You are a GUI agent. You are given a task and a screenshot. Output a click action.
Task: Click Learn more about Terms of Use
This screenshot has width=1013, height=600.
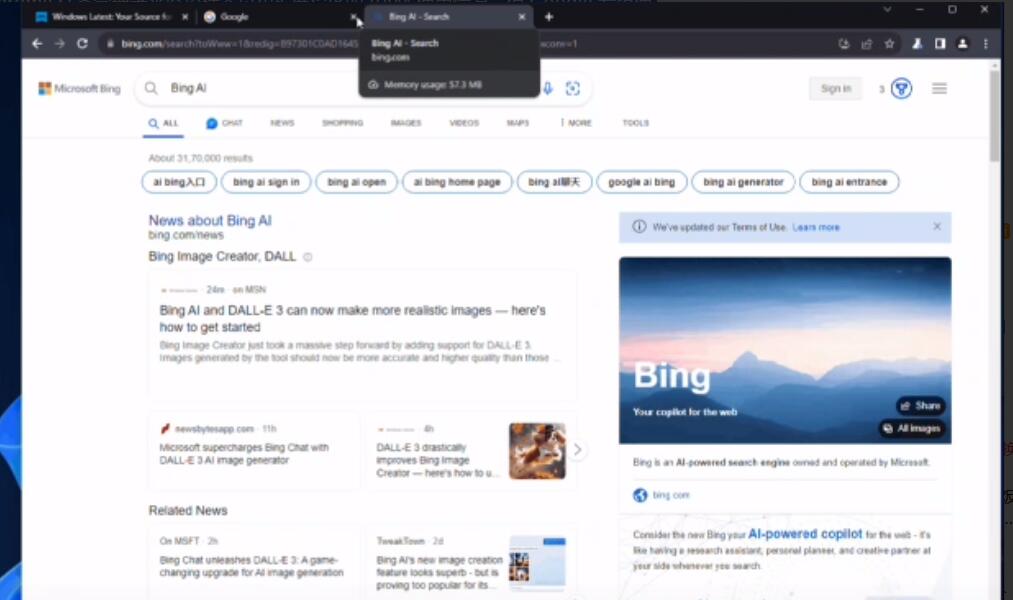[816, 227]
